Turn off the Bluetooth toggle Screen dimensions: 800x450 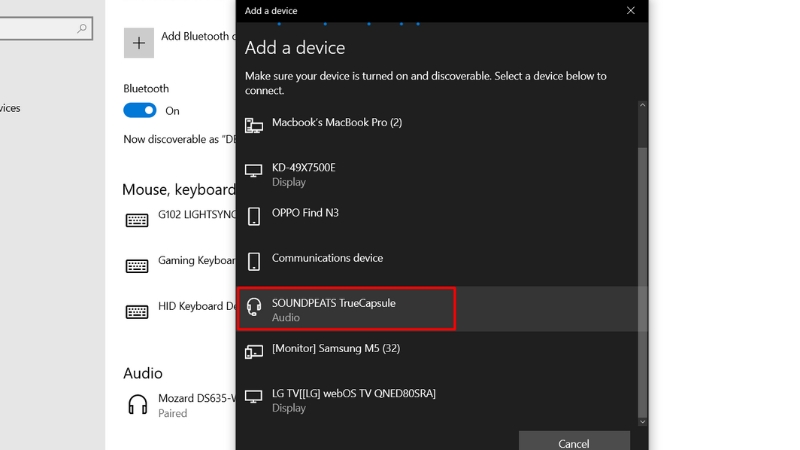140,110
